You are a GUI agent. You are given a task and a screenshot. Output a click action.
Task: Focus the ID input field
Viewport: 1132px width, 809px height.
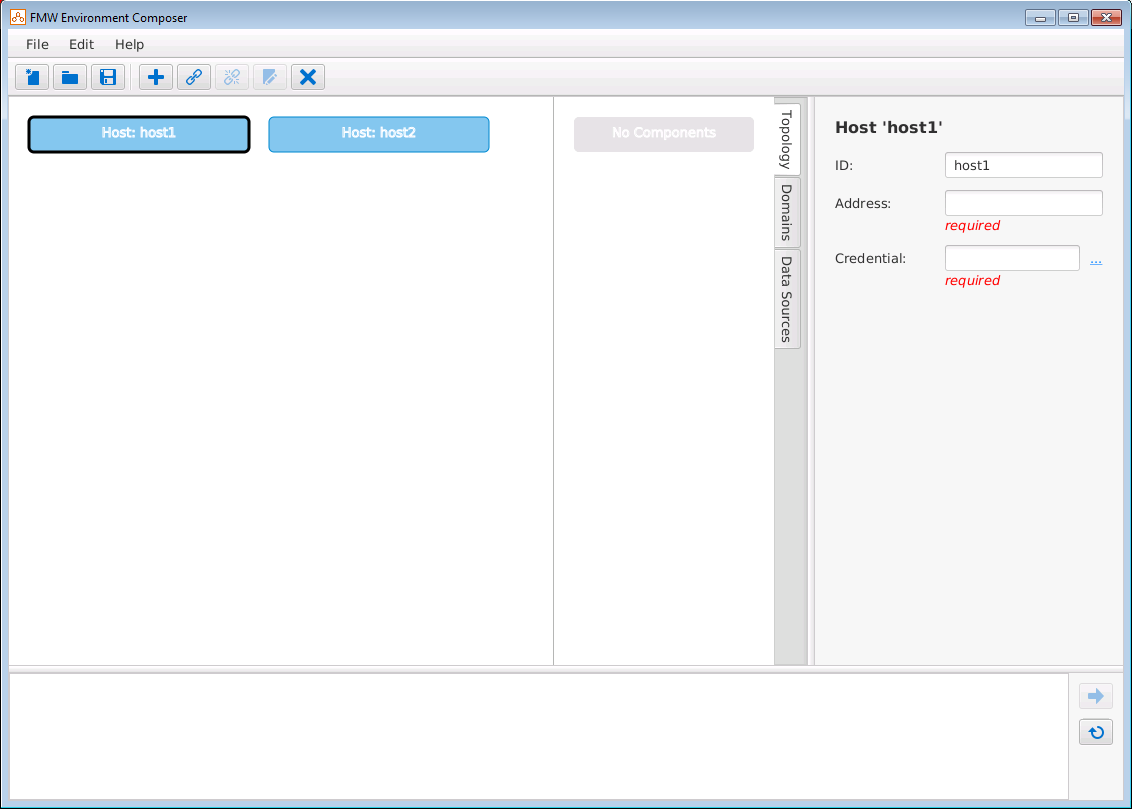(x=1024, y=165)
